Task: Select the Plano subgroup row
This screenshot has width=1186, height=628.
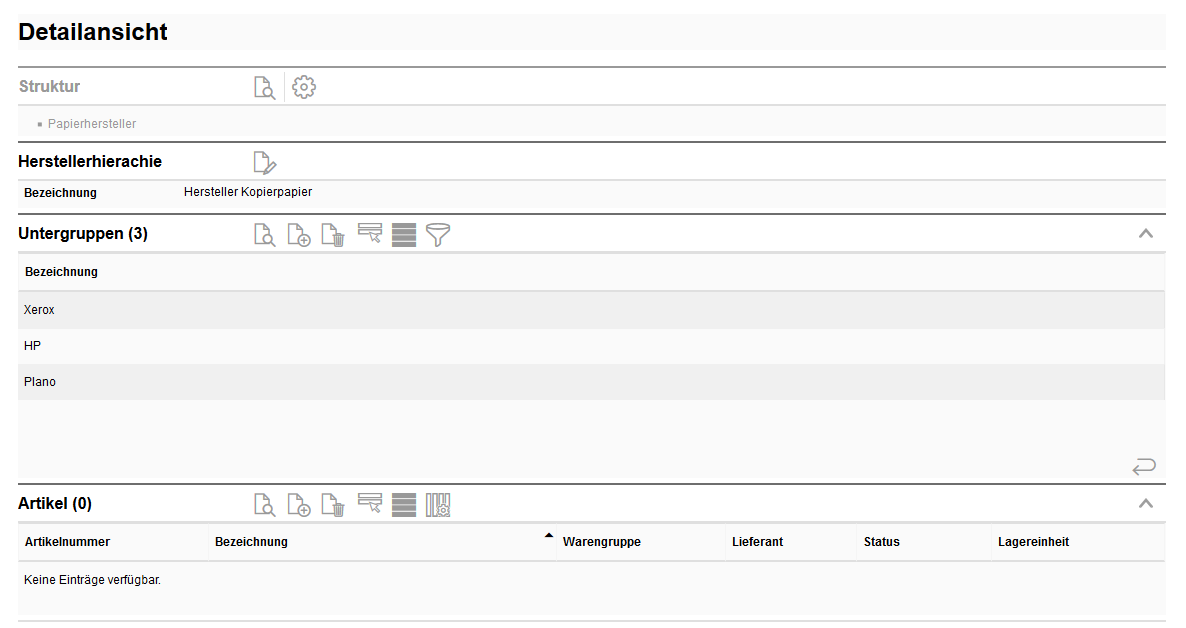Action: point(40,382)
